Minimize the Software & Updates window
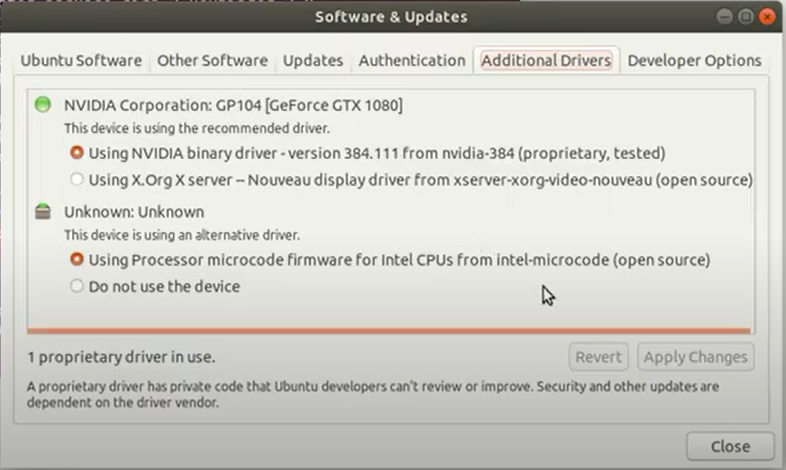786x470 pixels. pyautogui.click(x=724, y=17)
